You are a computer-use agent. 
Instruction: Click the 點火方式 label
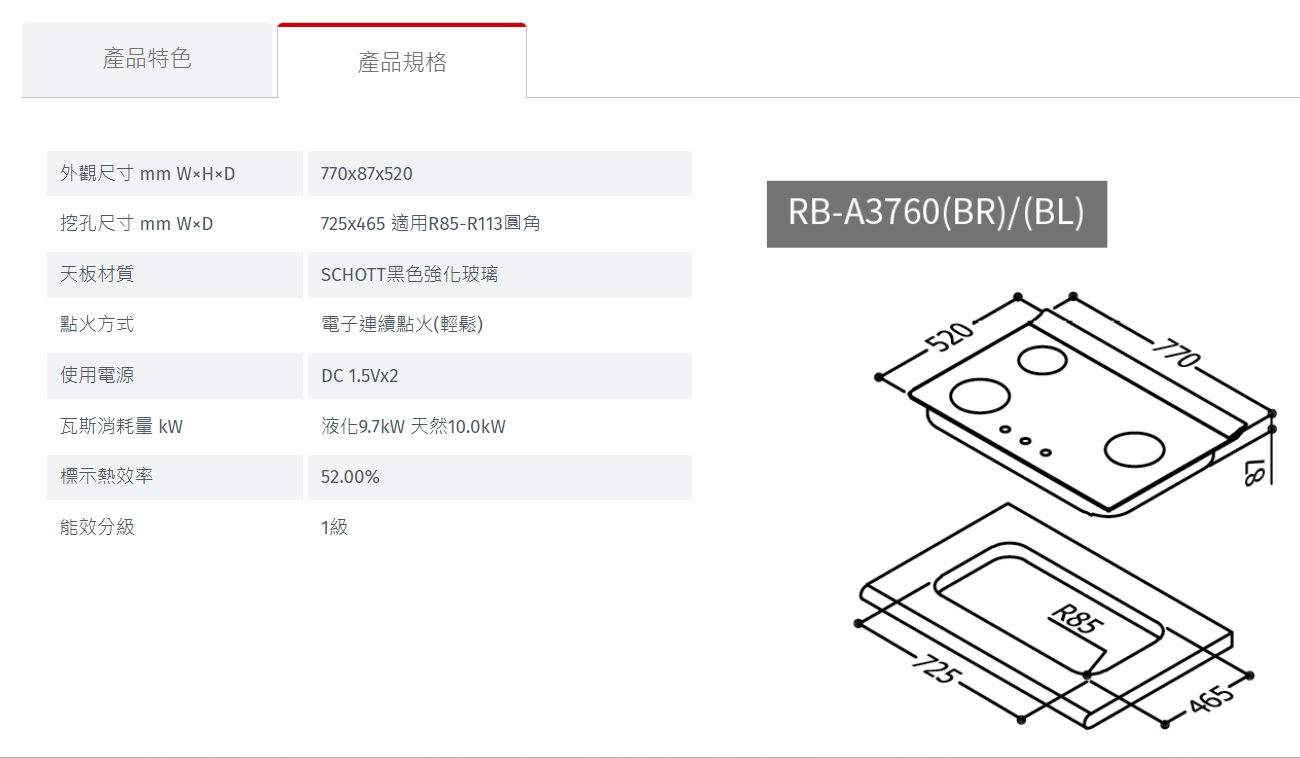[97, 324]
